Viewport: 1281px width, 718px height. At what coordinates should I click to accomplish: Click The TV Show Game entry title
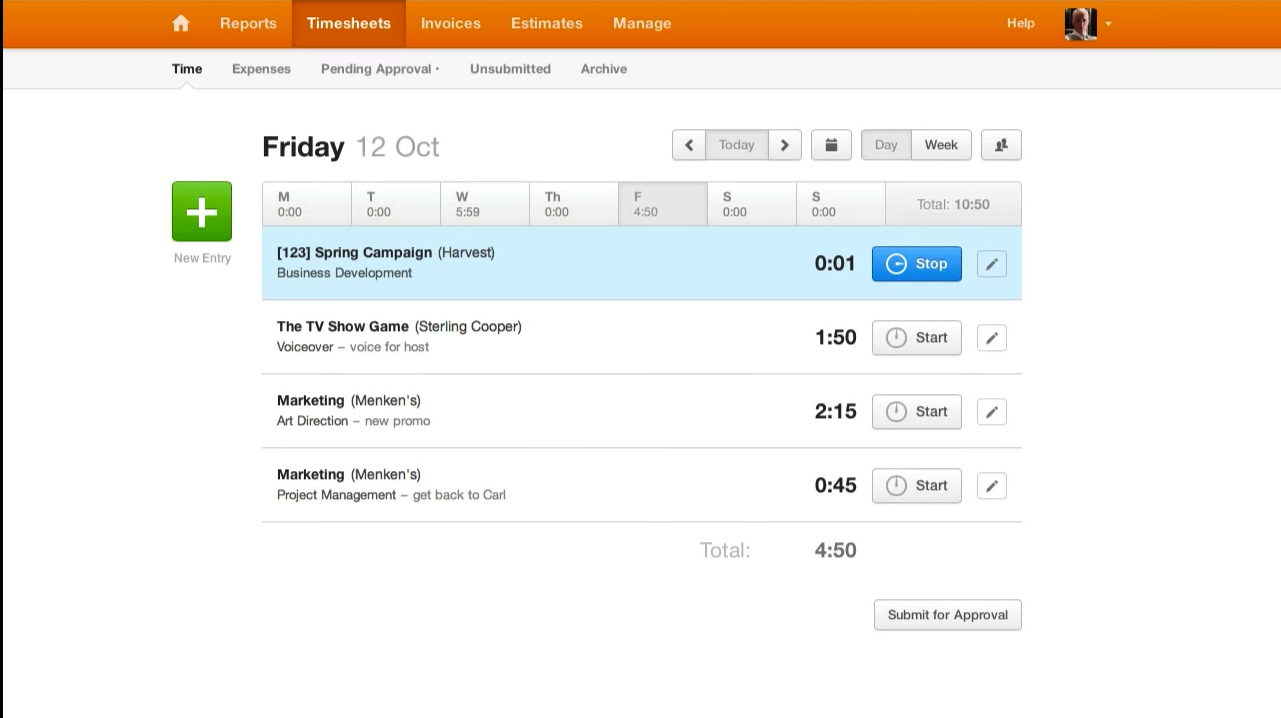click(x=343, y=327)
